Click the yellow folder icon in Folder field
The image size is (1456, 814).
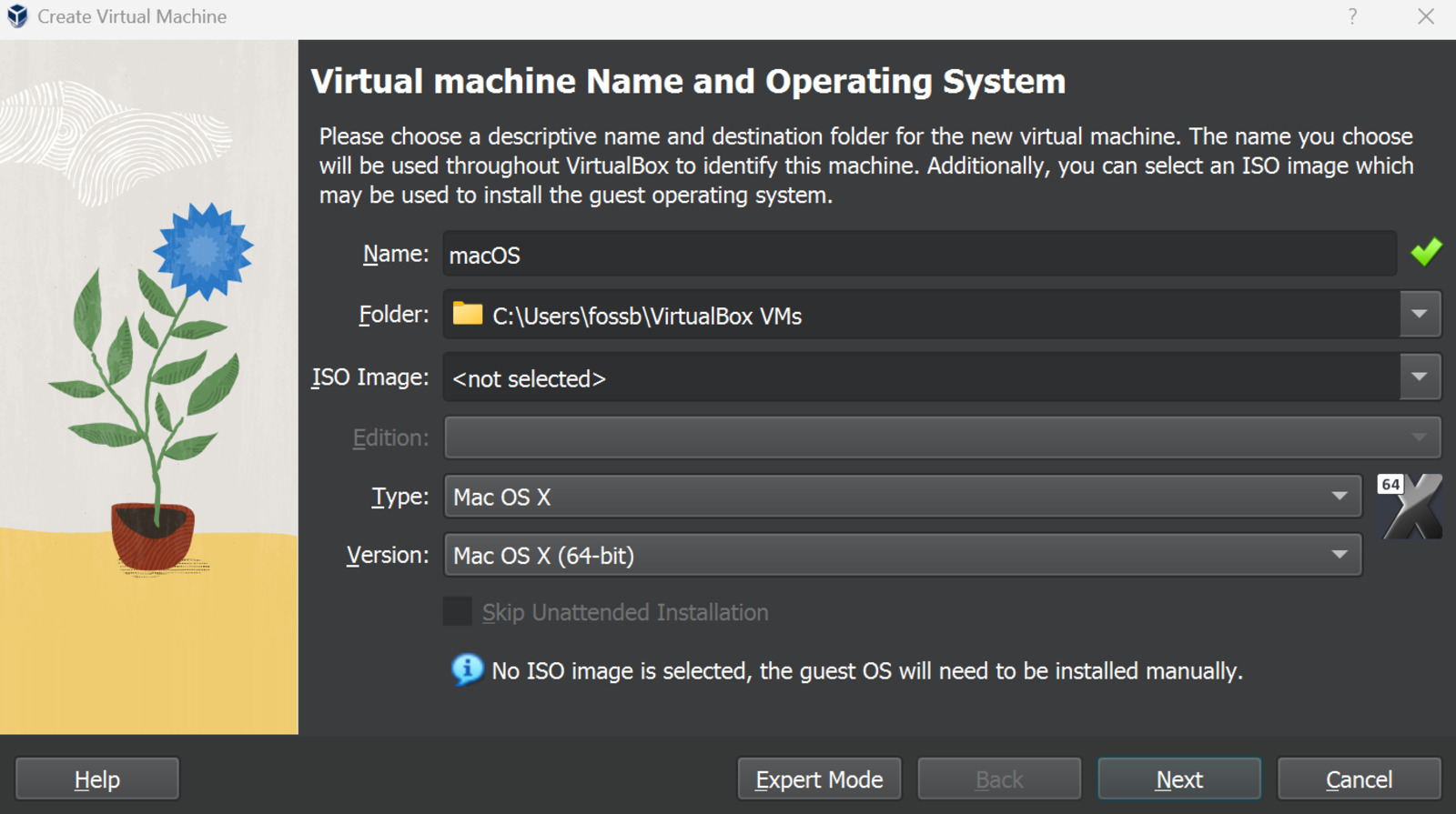(468, 314)
